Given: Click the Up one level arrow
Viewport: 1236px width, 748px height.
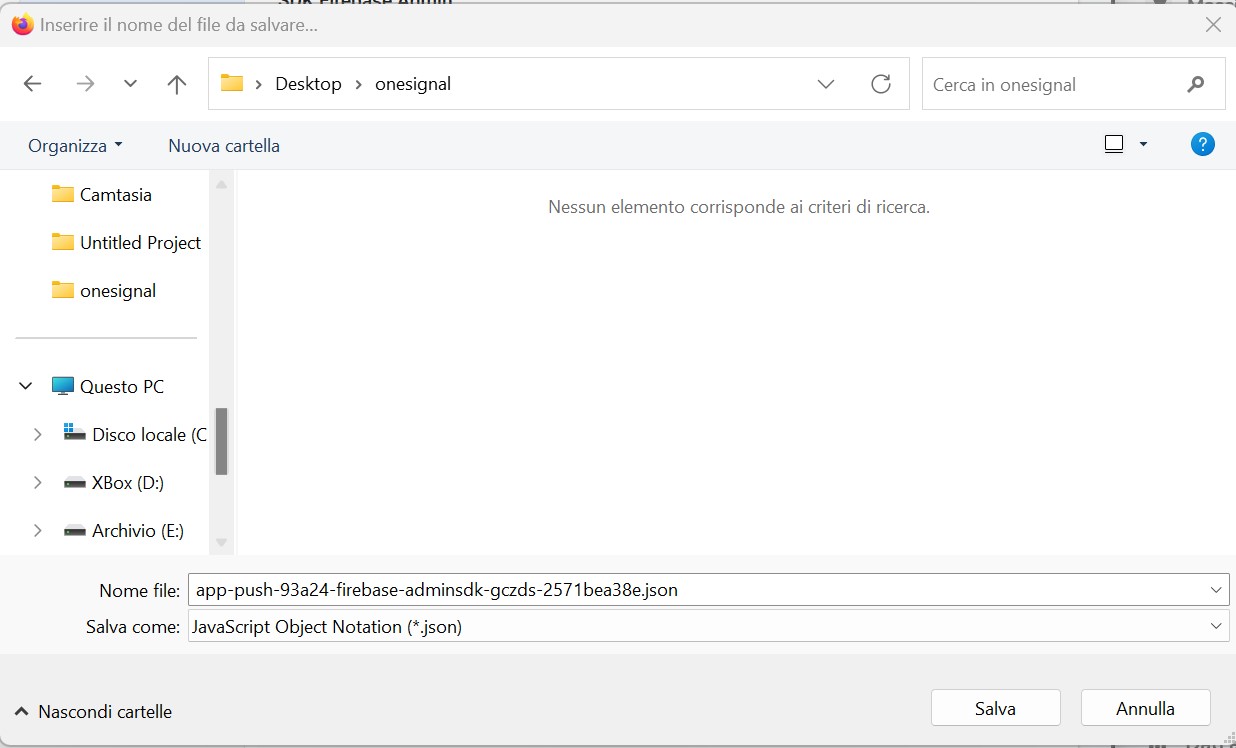Looking at the screenshot, I should coord(177,84).
